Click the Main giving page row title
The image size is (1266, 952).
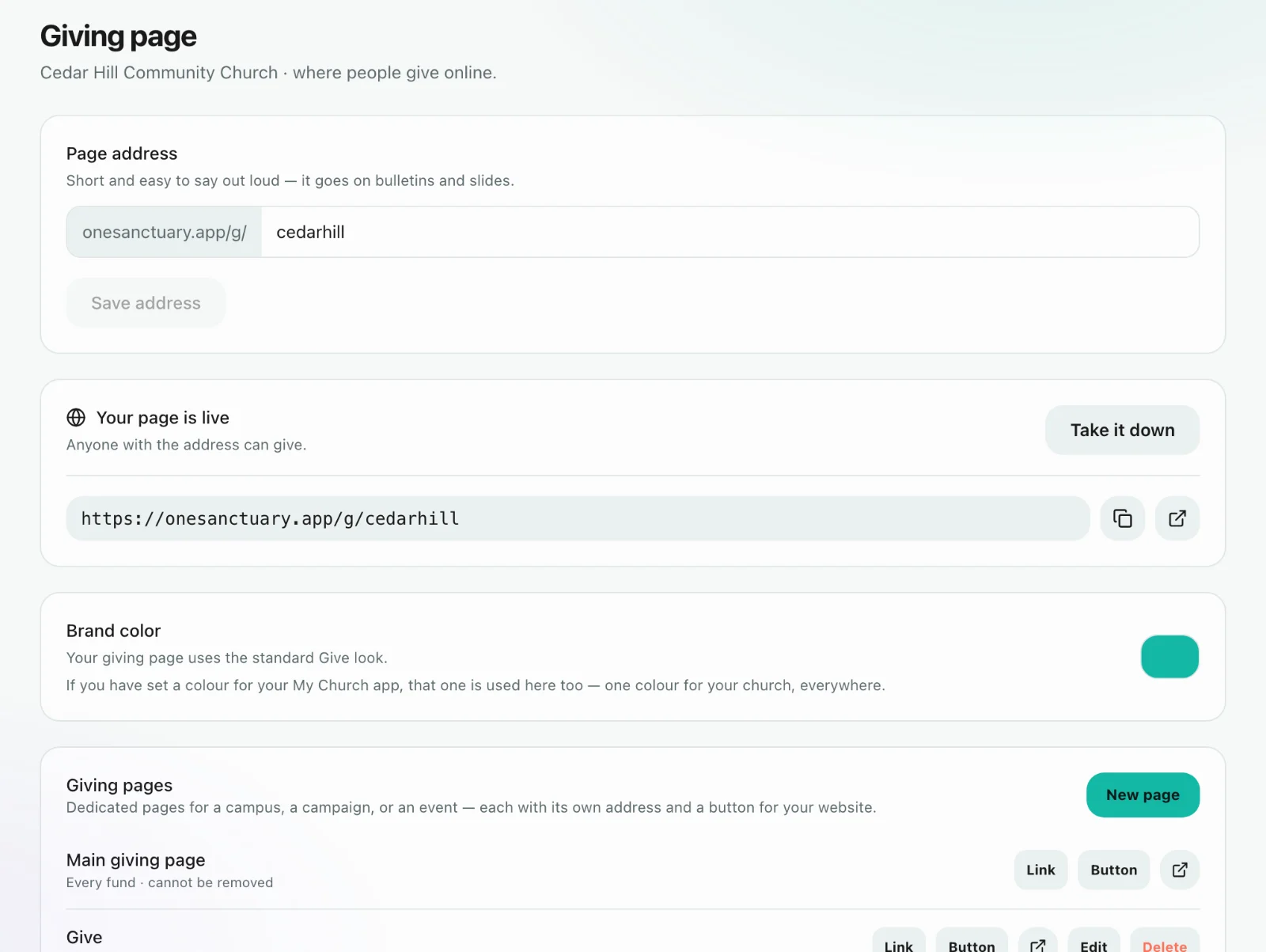[x=135, y=859]
